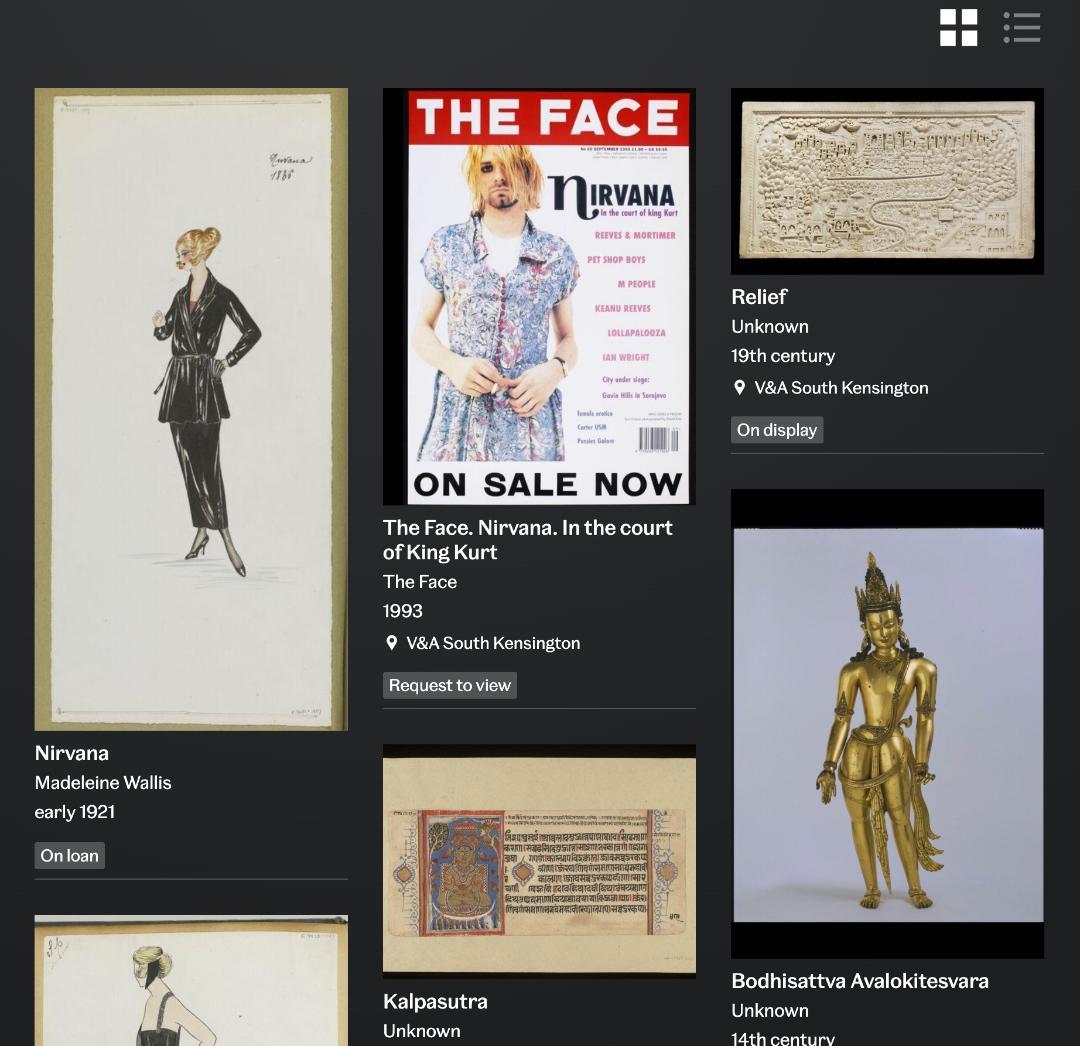The image size is (1080, 1046).
Task: Switch to grid view layout
Action: (x=958, y=28)
